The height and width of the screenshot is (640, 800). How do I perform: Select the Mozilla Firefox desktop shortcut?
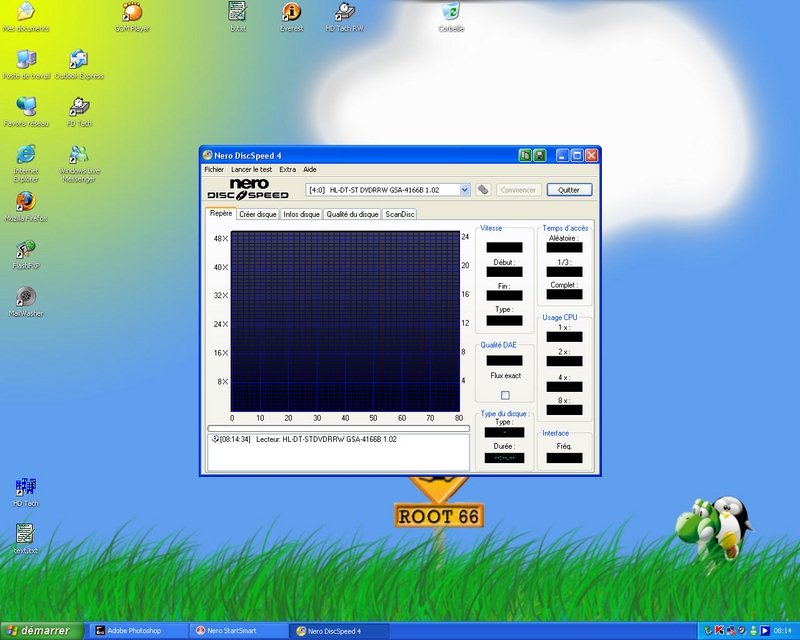point(26,207)
